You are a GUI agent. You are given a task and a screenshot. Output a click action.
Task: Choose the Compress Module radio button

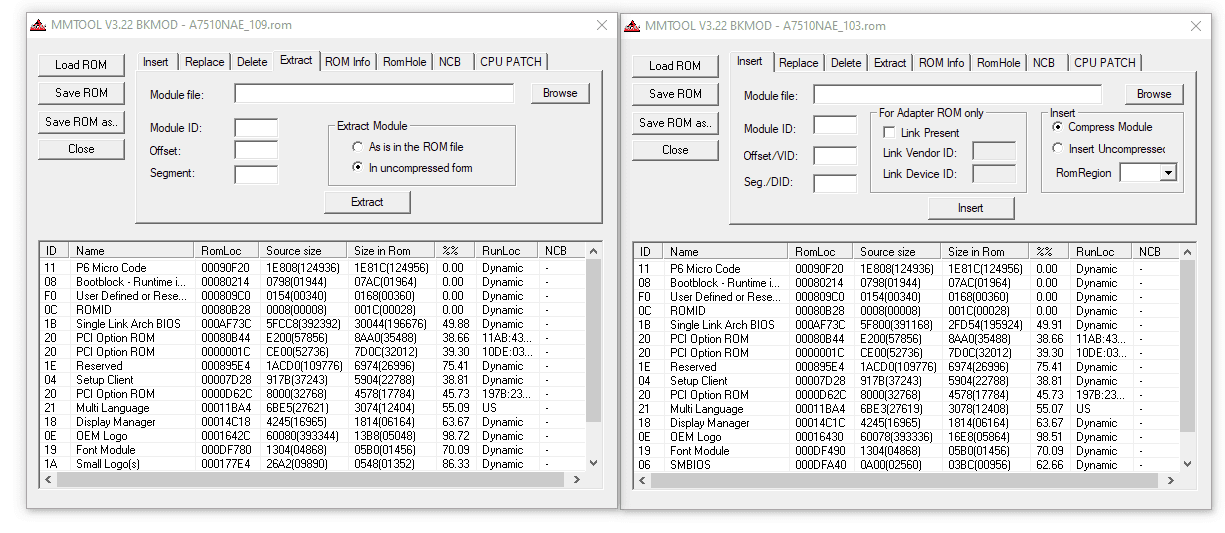coord(1058,127)
